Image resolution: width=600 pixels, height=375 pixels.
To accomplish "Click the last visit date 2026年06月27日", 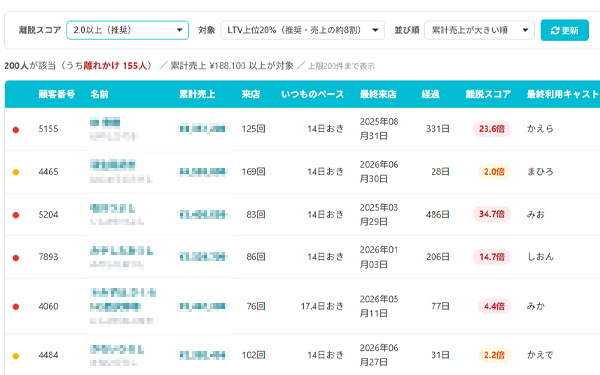I will click(x=379, y=355).
